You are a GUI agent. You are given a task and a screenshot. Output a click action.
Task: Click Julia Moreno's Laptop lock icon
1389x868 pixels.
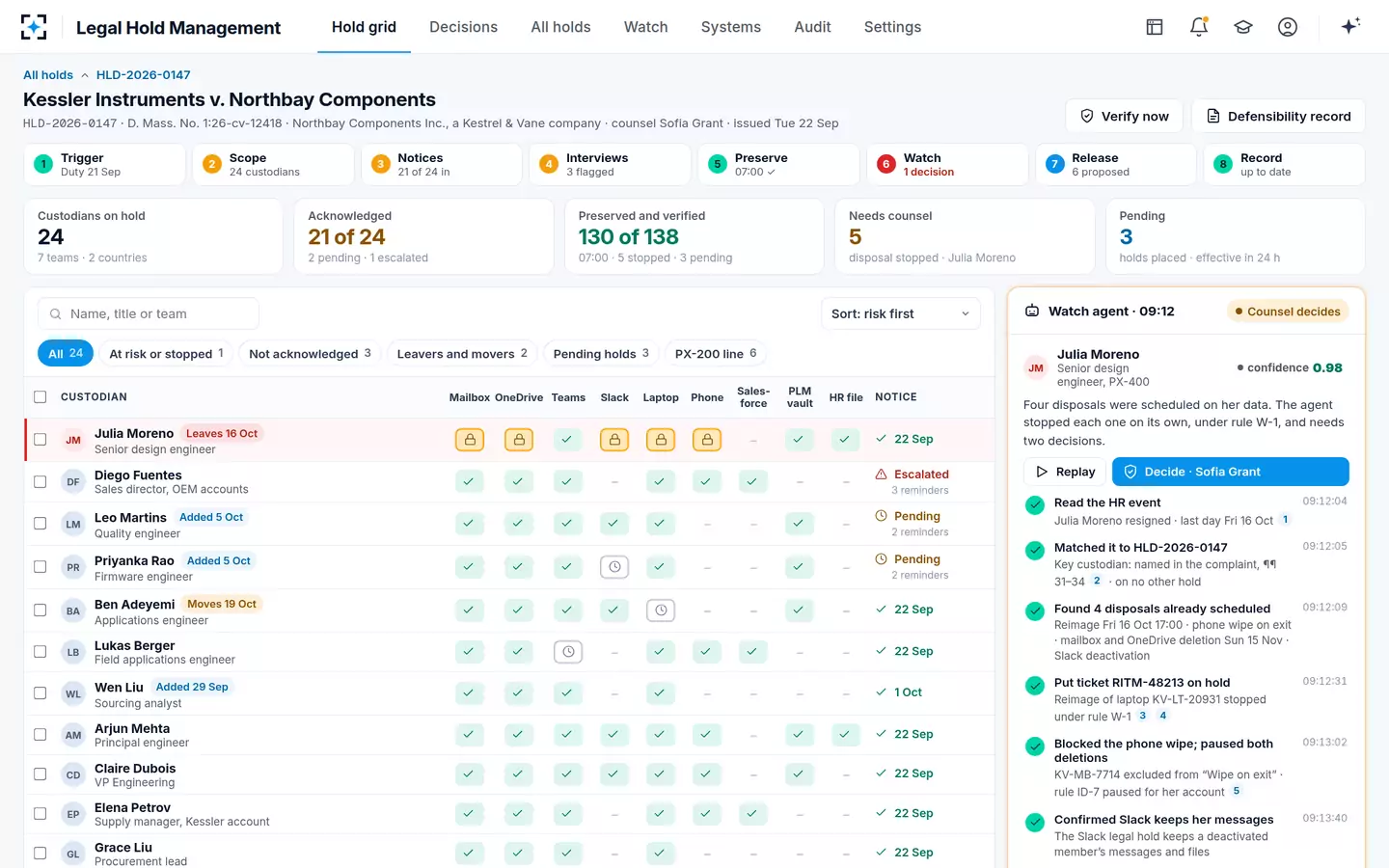pos(661,440)
